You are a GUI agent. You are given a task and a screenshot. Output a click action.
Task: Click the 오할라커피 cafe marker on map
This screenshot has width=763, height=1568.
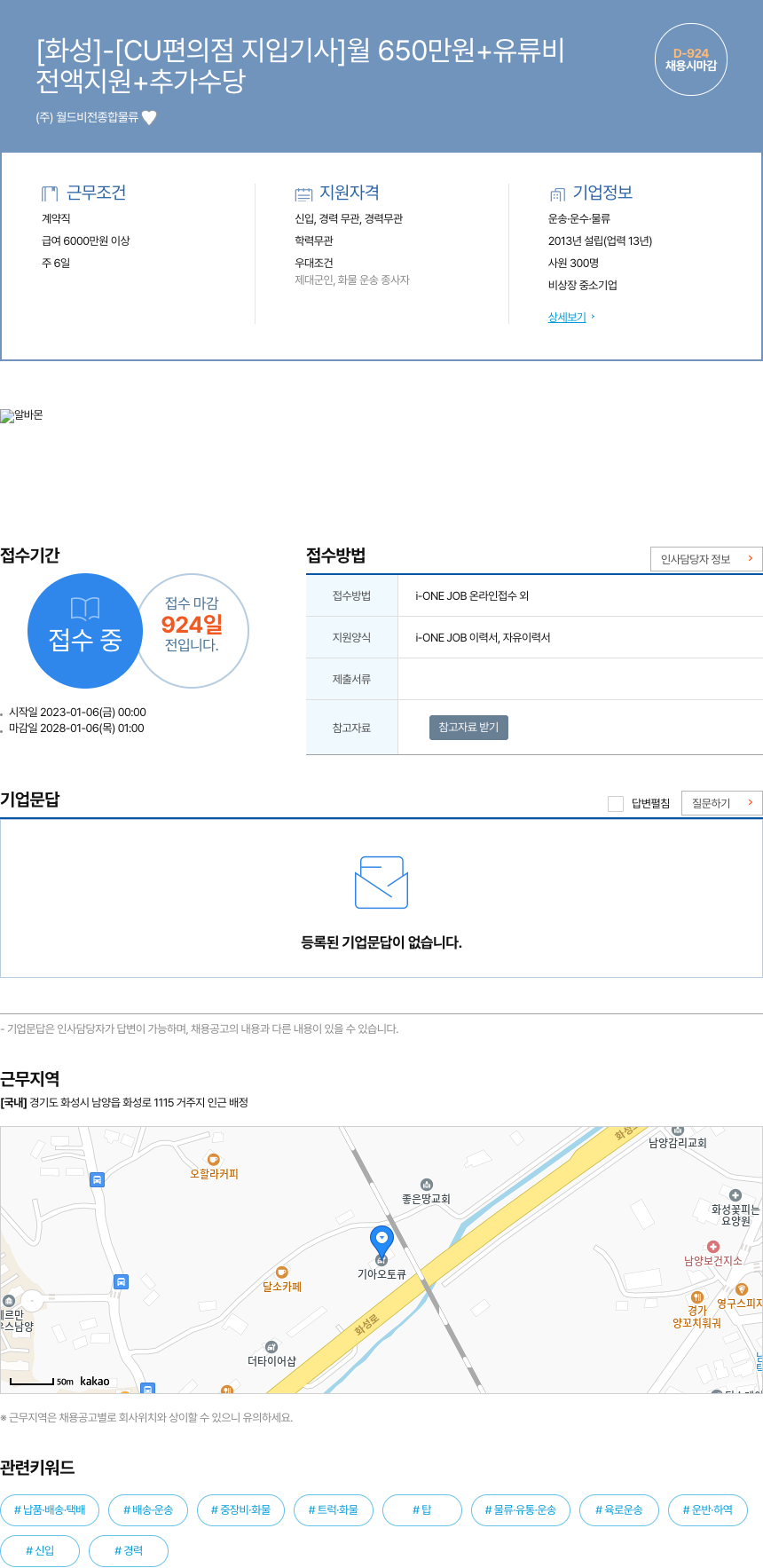coord(213,1160)
